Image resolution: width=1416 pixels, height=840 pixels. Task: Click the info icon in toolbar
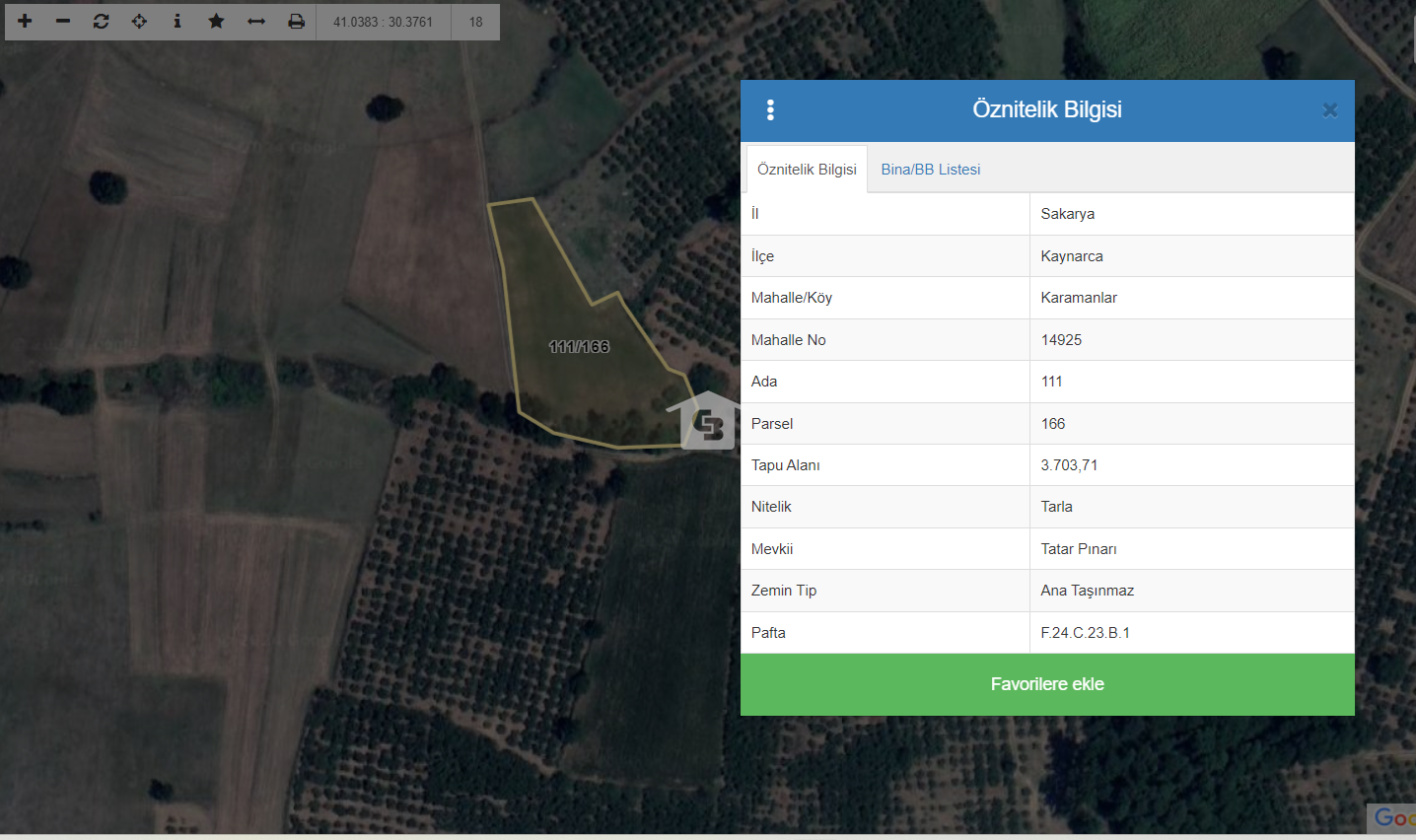point(177,21)
